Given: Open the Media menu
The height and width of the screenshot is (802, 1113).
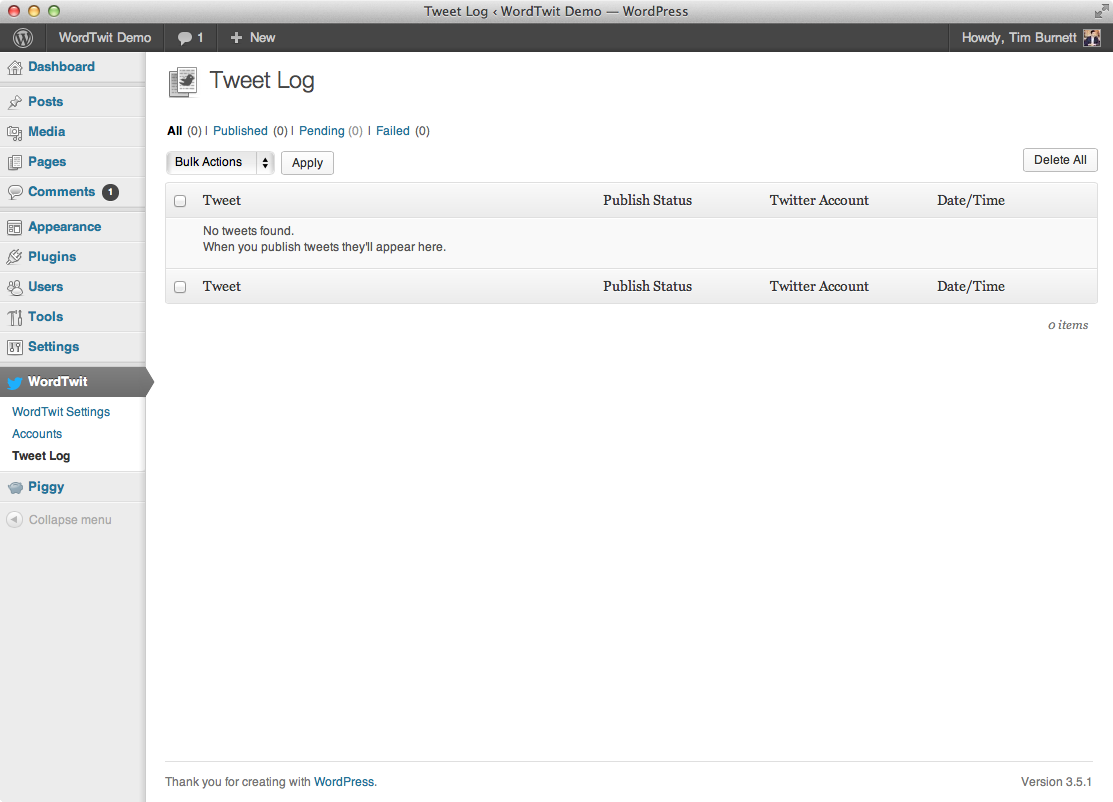Looking at the screenshot, I should point(47,131).
